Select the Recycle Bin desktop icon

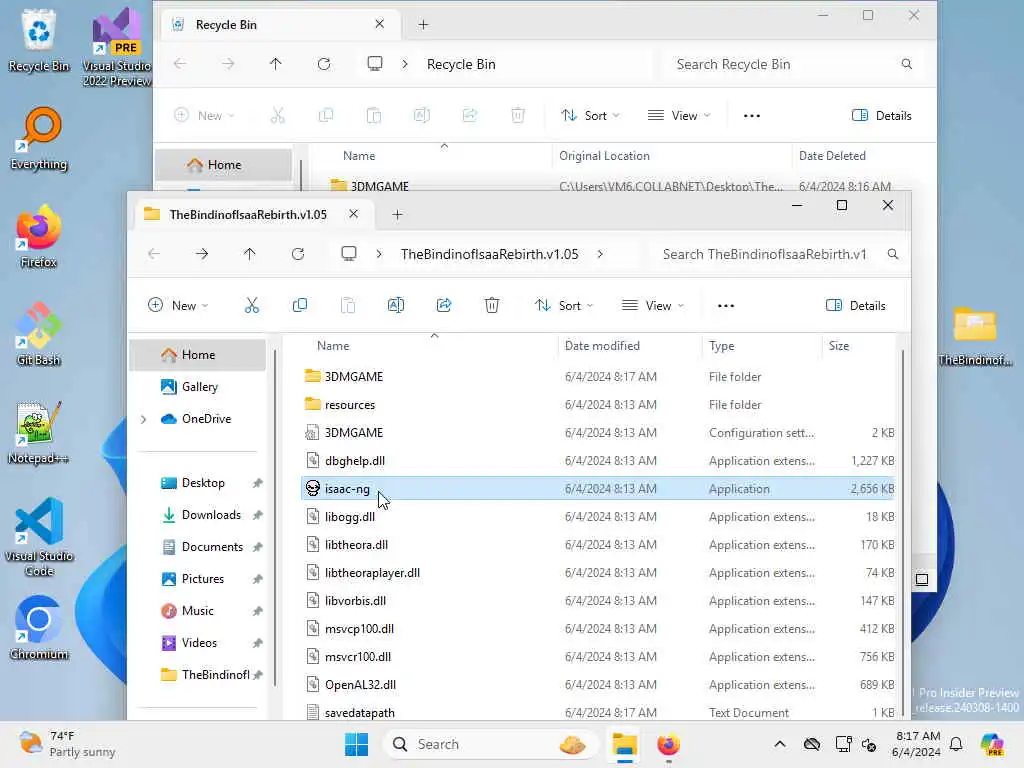click(x=39, y=40)
